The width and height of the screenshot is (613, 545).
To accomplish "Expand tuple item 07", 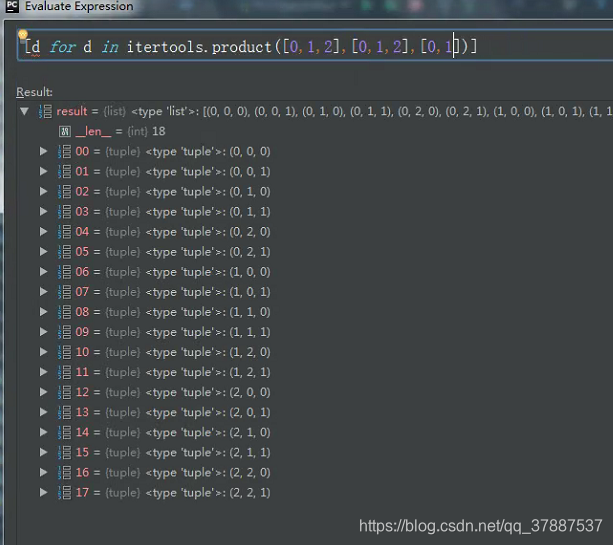I will 43,292.
